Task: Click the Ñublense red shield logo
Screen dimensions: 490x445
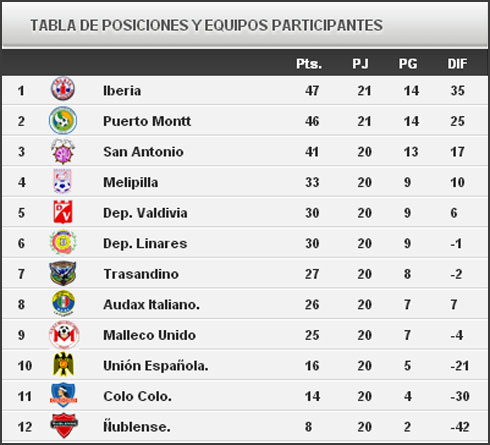Action: pyautogui.click(x=64, y=426)
